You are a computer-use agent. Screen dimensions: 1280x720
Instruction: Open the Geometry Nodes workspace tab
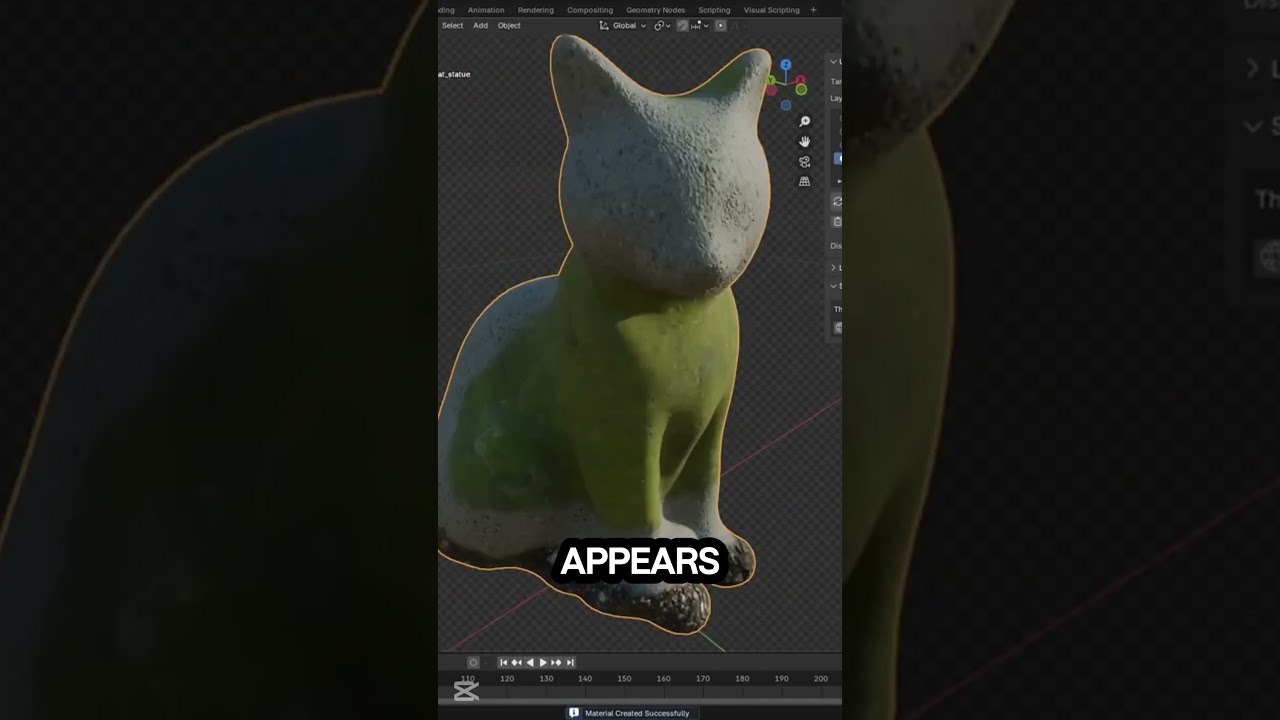(x=656, y=10)
